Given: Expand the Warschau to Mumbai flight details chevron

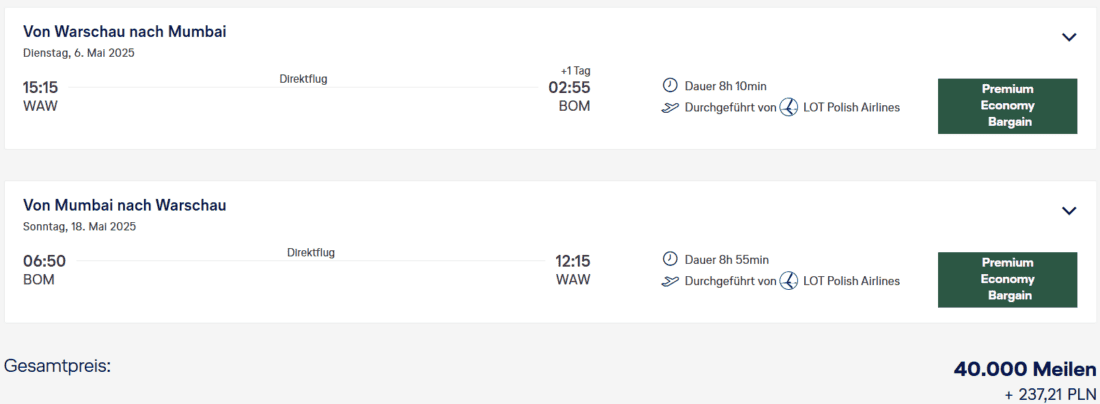Looking at the screenshot, I should click(x=1069, y=37).
